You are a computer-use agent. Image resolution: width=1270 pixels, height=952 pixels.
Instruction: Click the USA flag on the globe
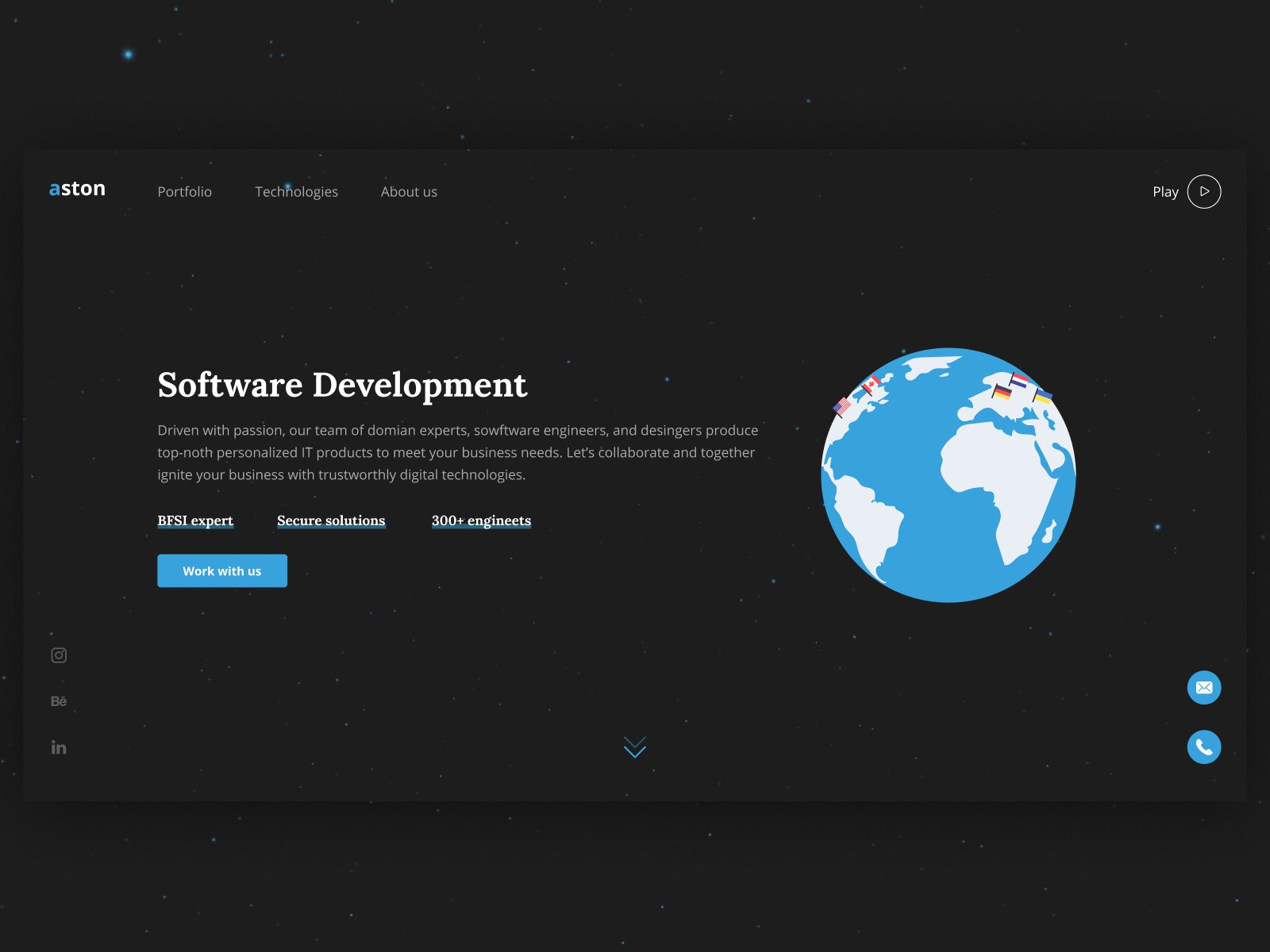coord(841,407)
